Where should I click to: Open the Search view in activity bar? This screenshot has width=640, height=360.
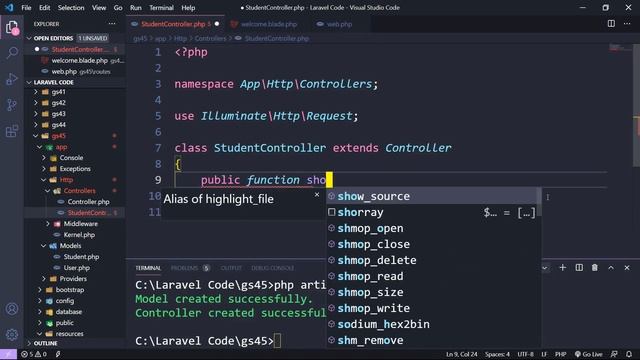(x=12, y=52)
